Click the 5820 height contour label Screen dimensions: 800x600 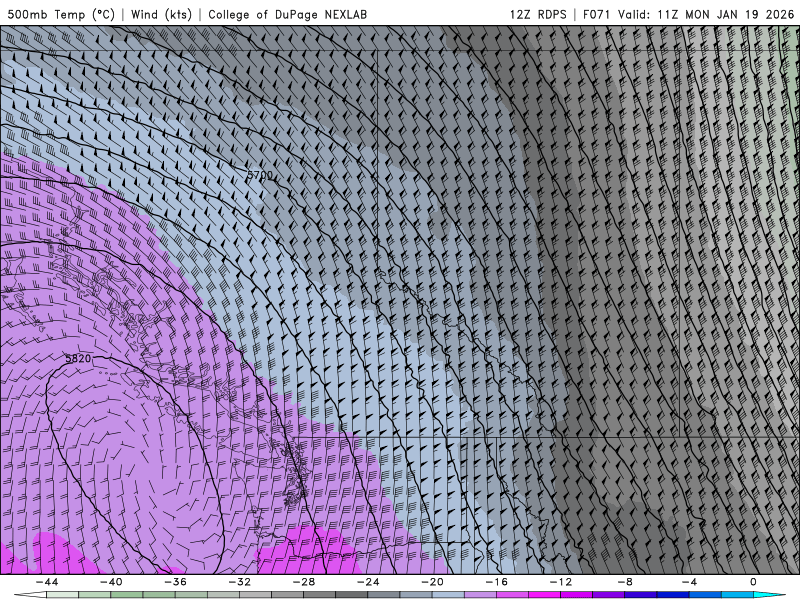click(78, 359)
